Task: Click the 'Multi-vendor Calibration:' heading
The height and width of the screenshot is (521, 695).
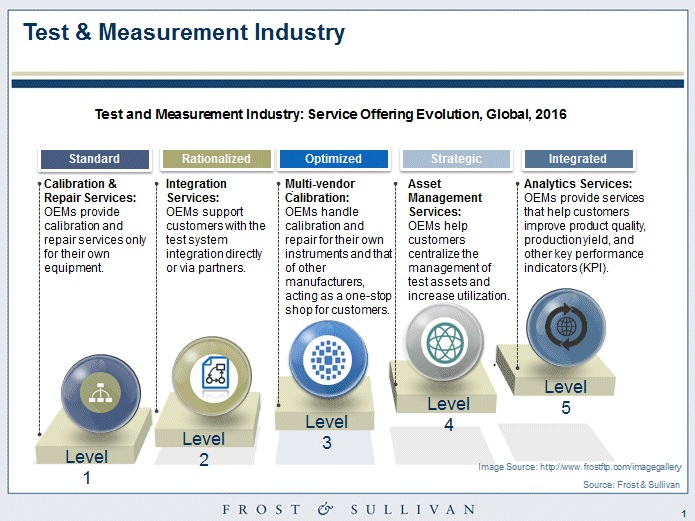Action: 320,191
